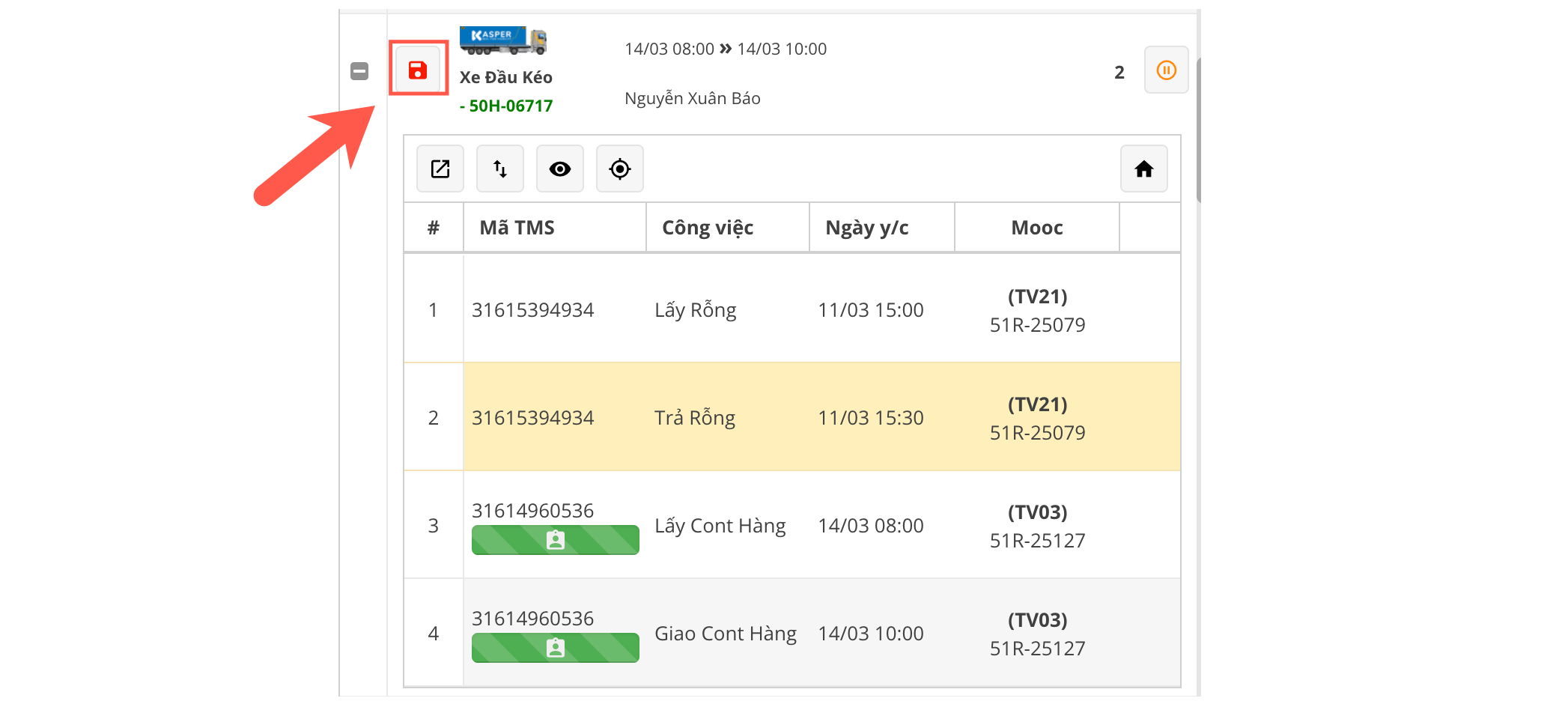Click green driver badge in row 3

tap(555, 540)
